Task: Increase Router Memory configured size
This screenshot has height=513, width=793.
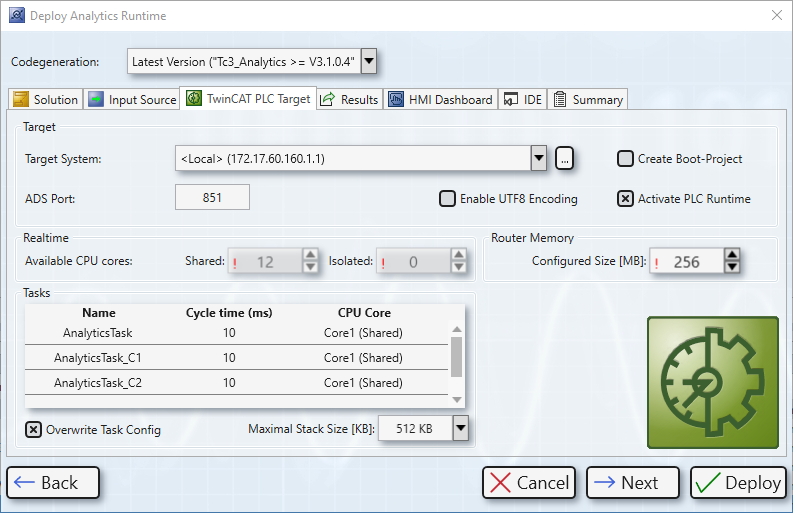Action: (732, 254)
